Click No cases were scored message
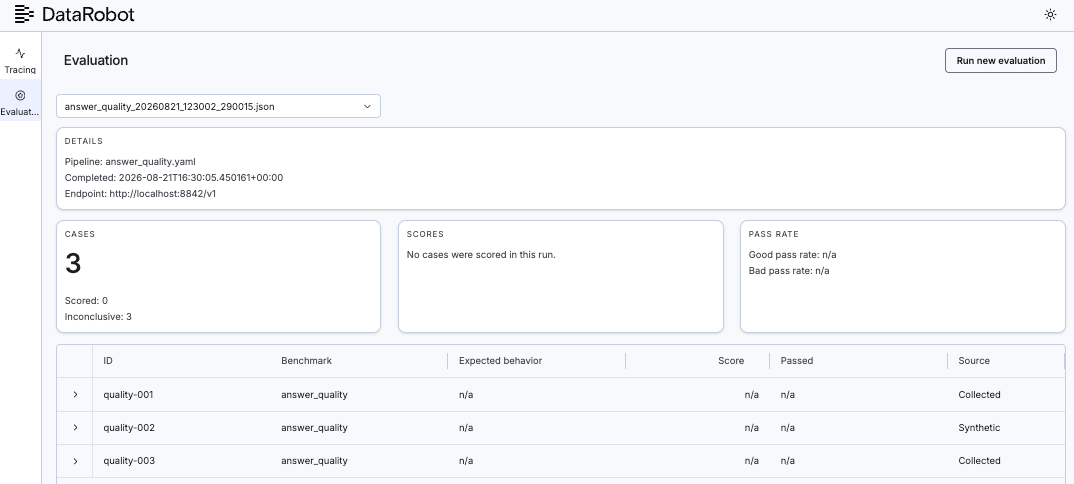This screenshot has height=484, width=1074. click(x=481, y=255)
